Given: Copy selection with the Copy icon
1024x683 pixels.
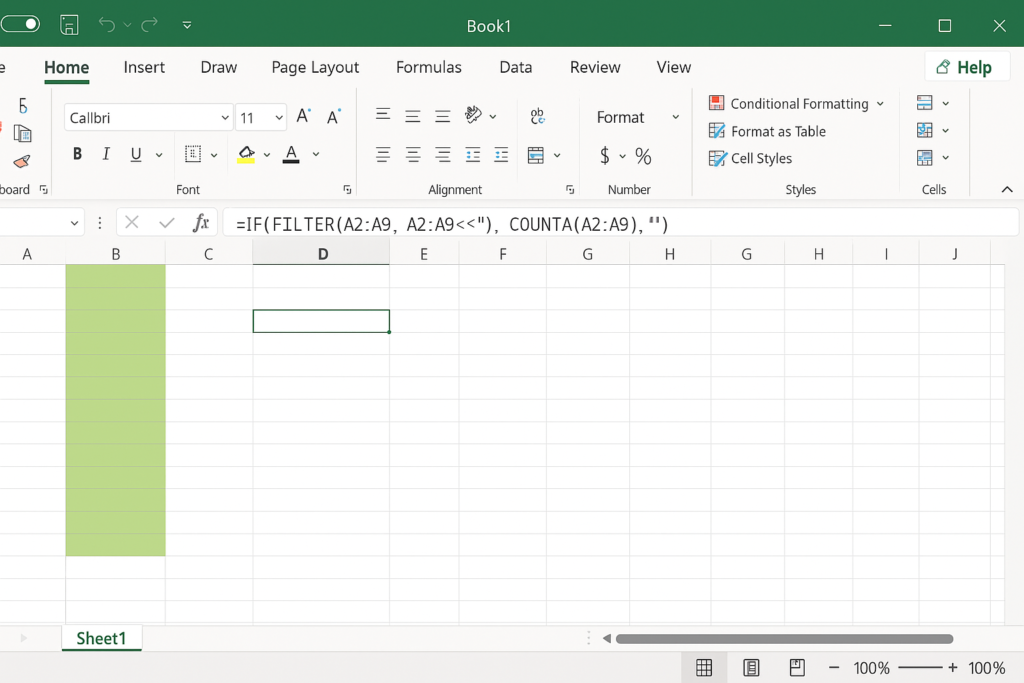Looking at the screenshot, I should click(x=23, y=133).
